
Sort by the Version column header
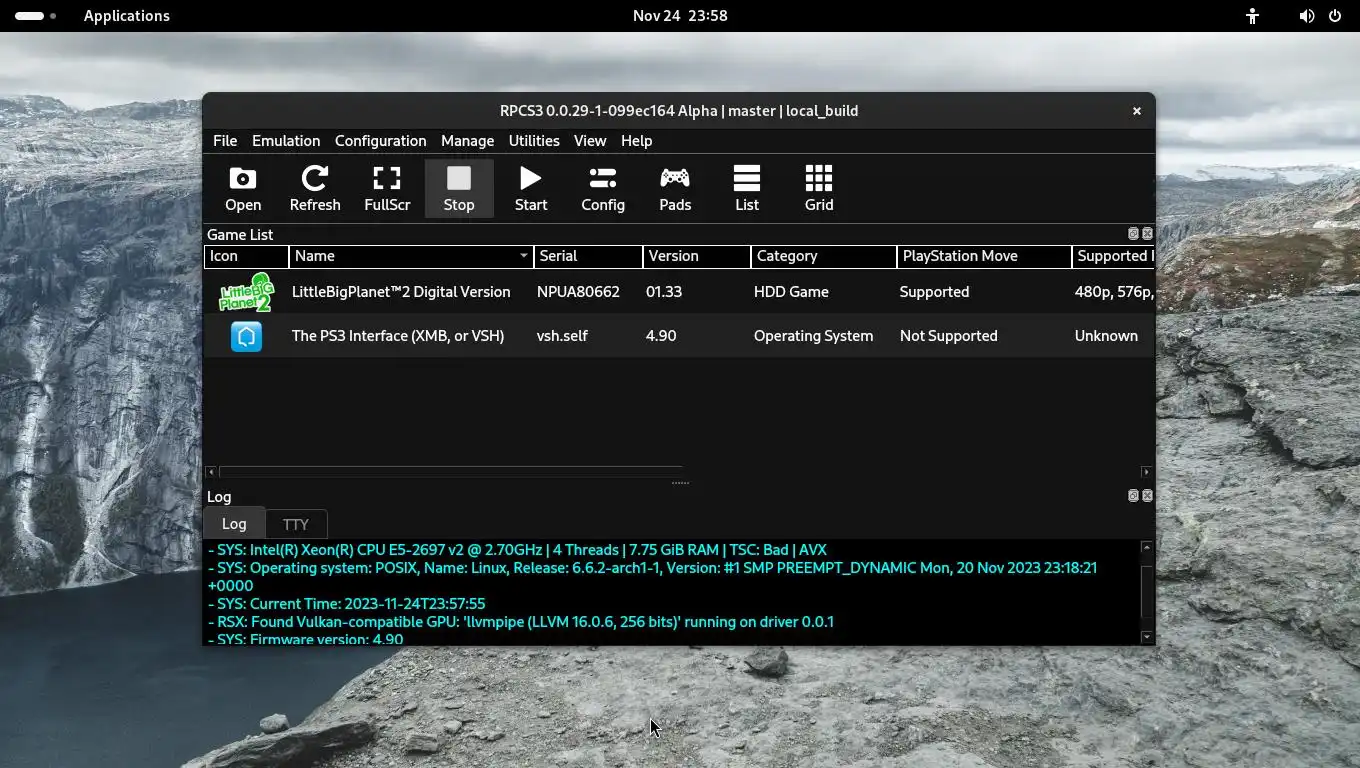tap(696, 256)
